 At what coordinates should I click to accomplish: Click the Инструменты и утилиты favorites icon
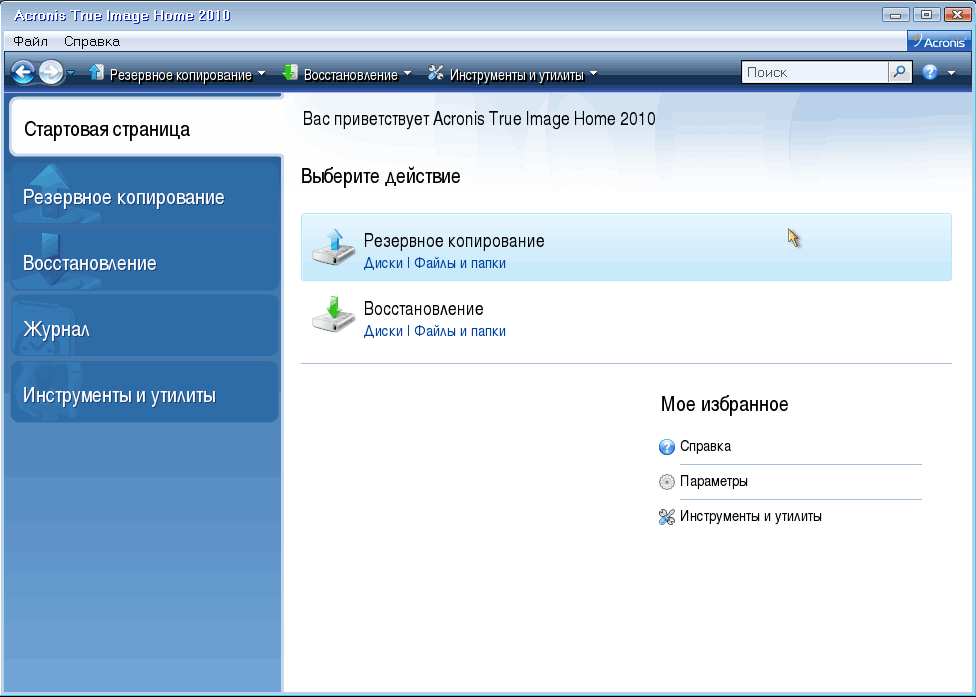pos(667,517)
